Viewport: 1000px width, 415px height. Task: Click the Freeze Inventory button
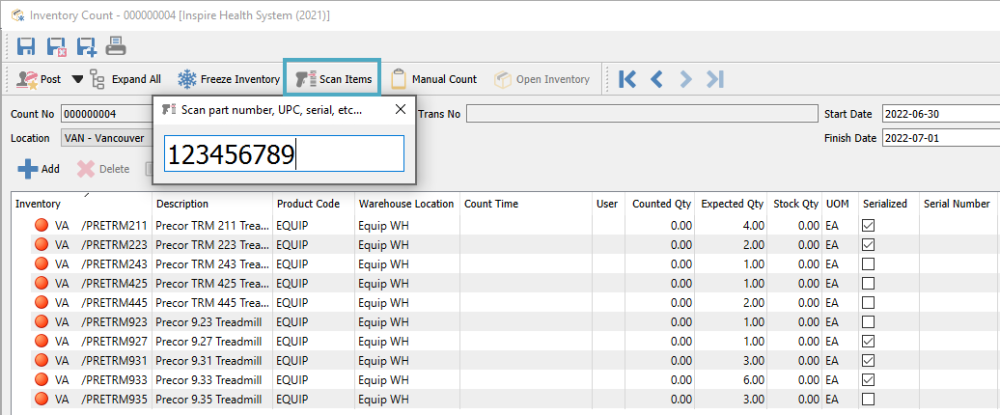pos(229,79)
